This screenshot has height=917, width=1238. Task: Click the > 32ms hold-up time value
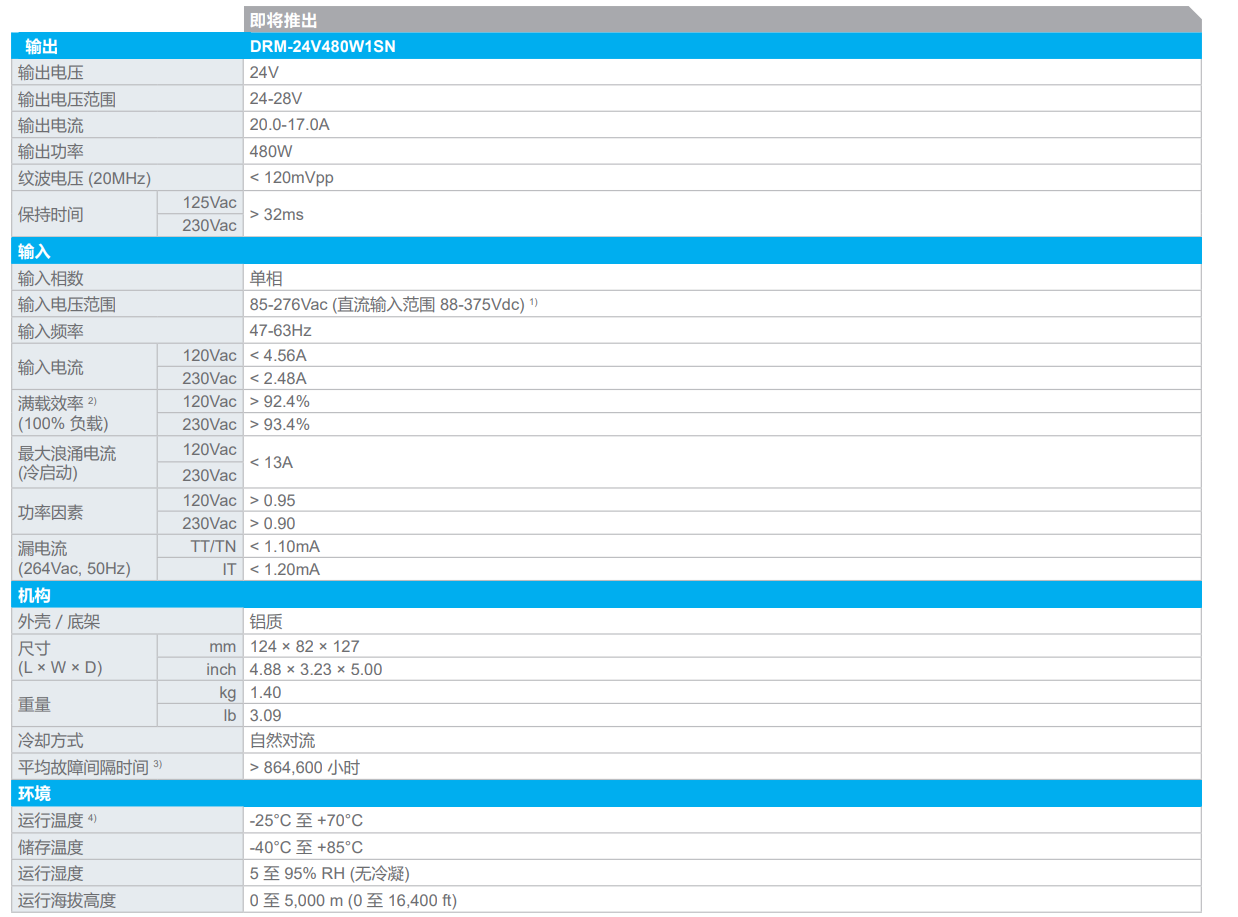[x=276, y=214]
